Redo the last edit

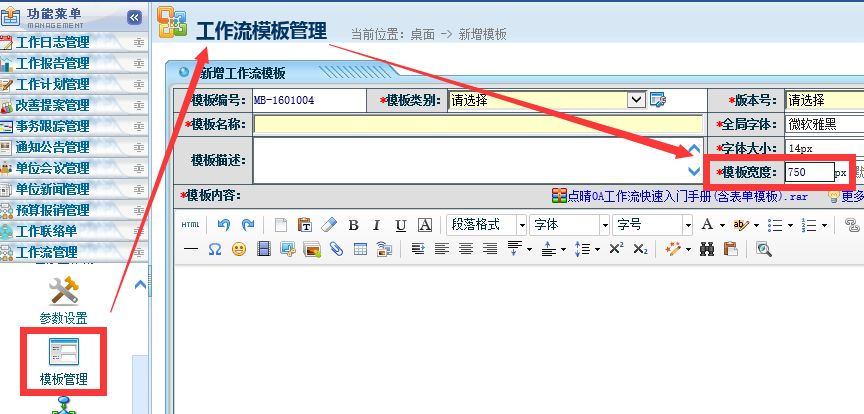point(249,225)
